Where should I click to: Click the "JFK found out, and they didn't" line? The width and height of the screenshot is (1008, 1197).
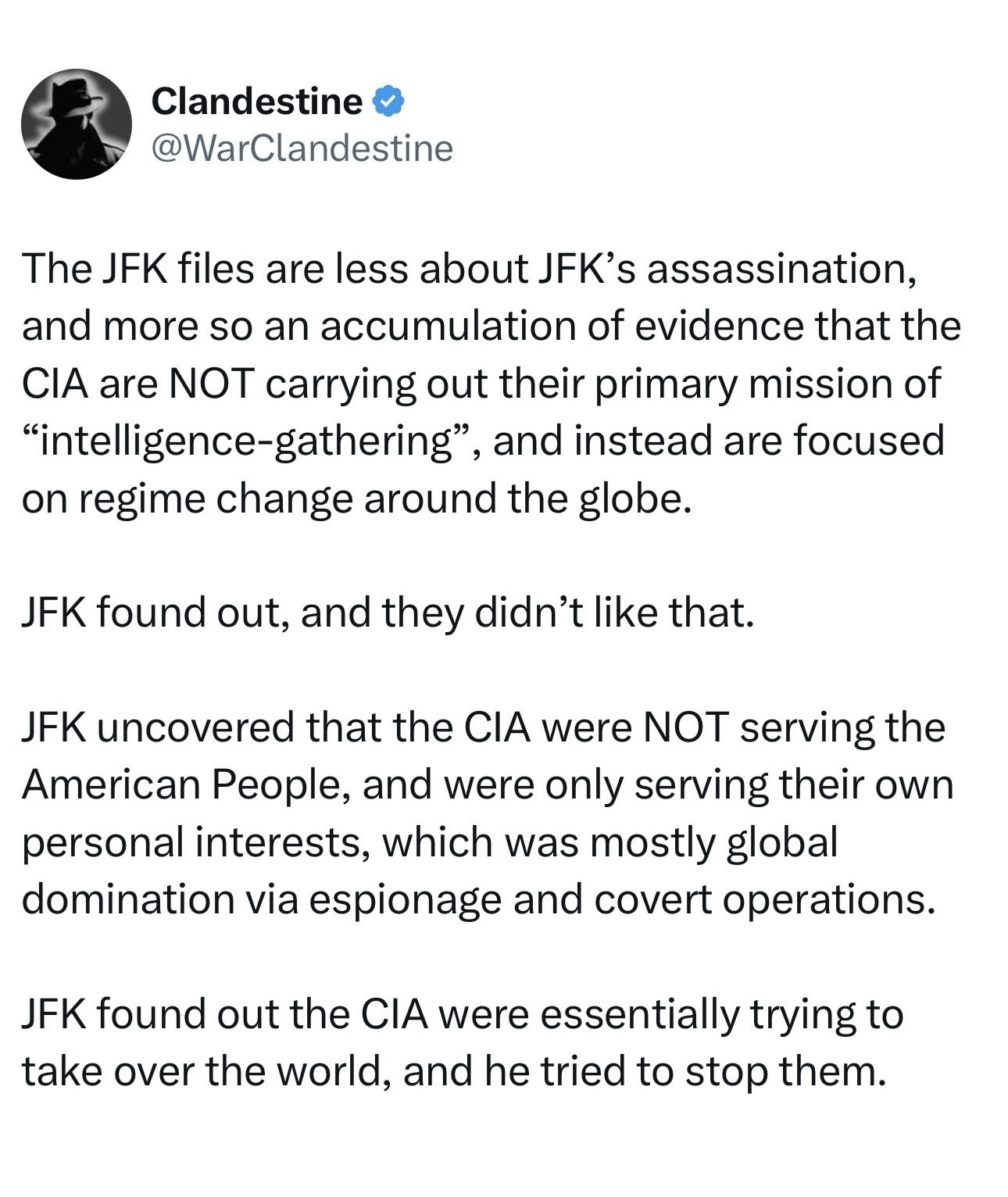388,612
